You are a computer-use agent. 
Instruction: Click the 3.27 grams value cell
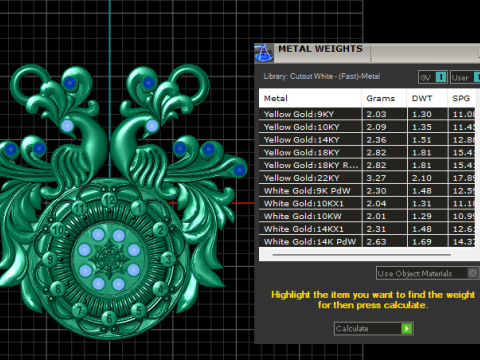point(384,178)
